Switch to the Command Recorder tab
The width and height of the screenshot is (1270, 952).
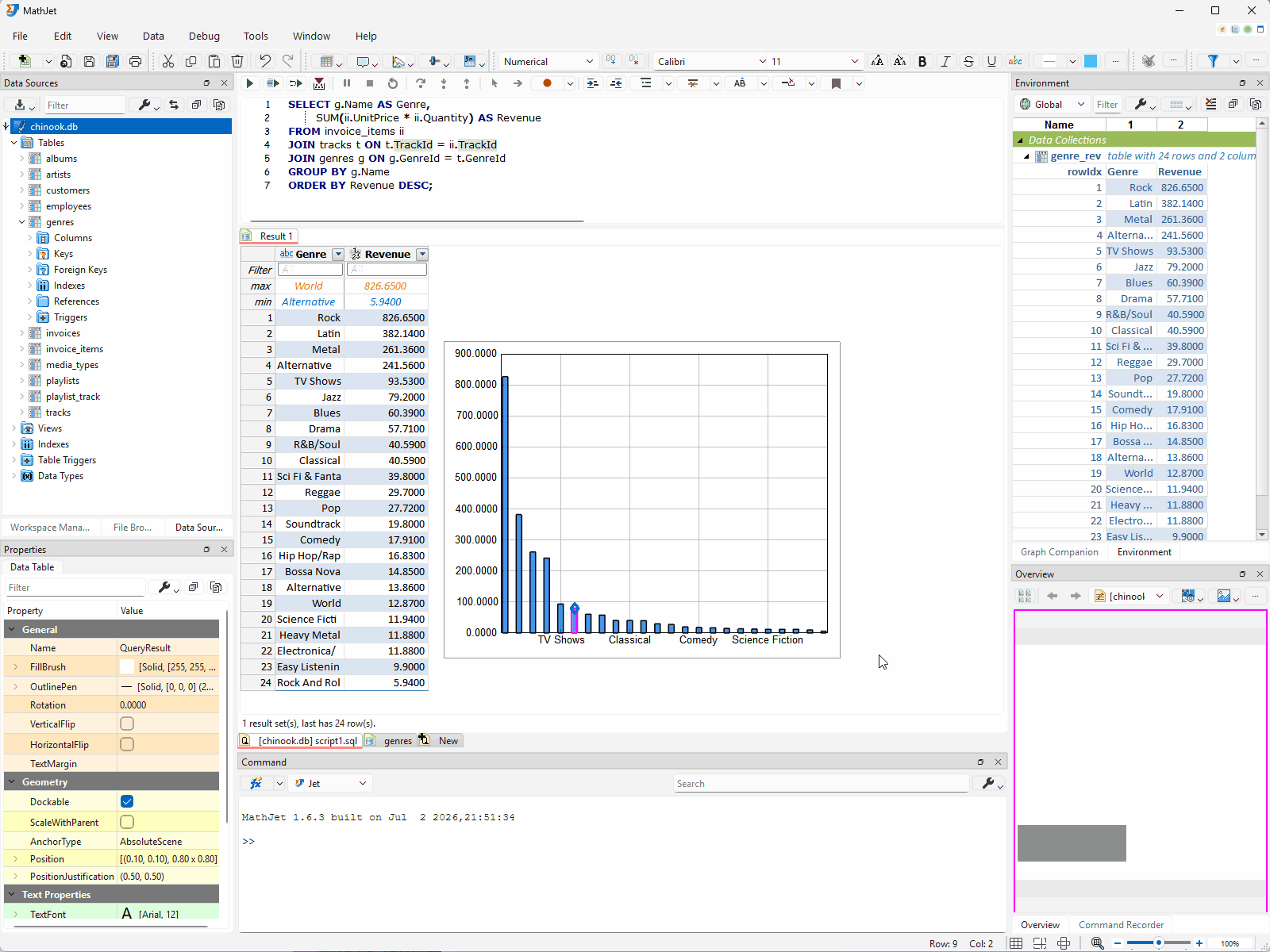click(1121, 925)
